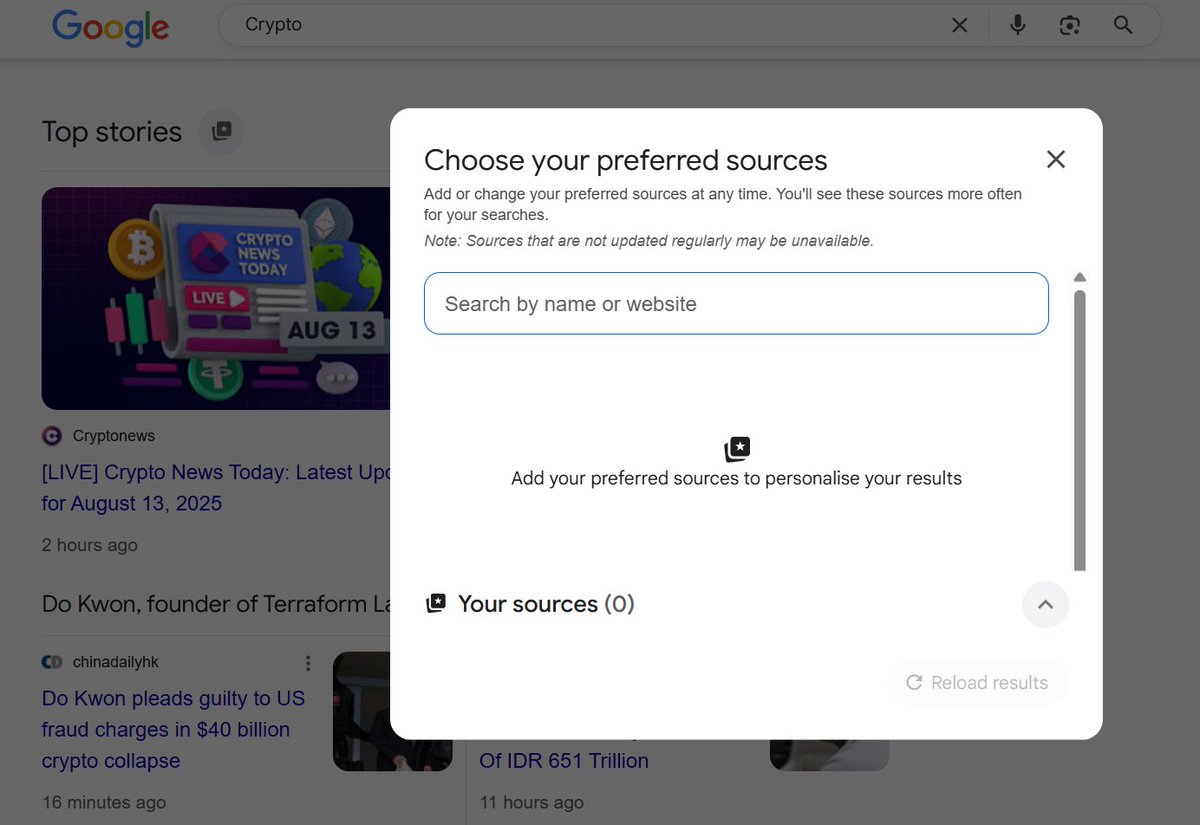This screenshot has height=825, width=1200.
Task: Click Do Kwon, founder of Terraform heading
Action: pyautogui.click(x=216, y=604)
